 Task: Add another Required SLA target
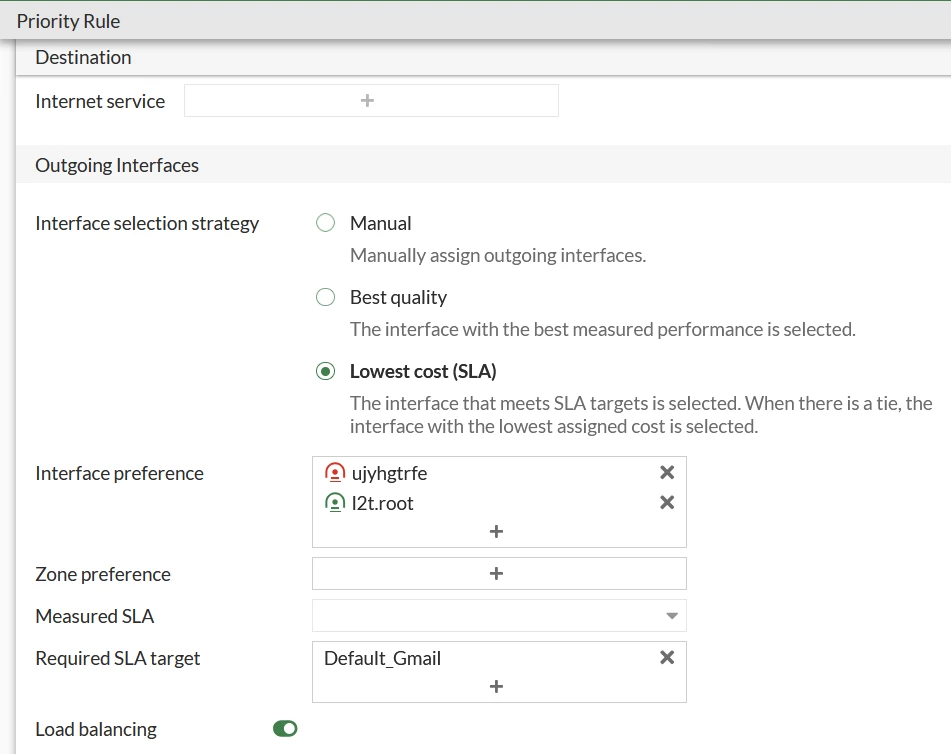[496, 686]
